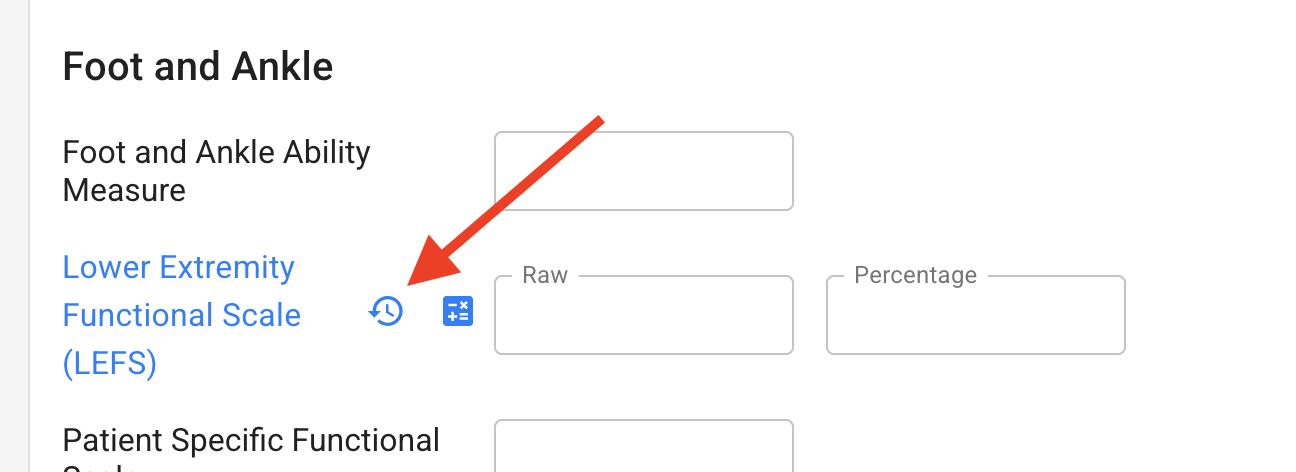The image size is (1296, 472).
Task: Click the (LEFS) abbreviation text in the link
Action: (x=110, y=364)
